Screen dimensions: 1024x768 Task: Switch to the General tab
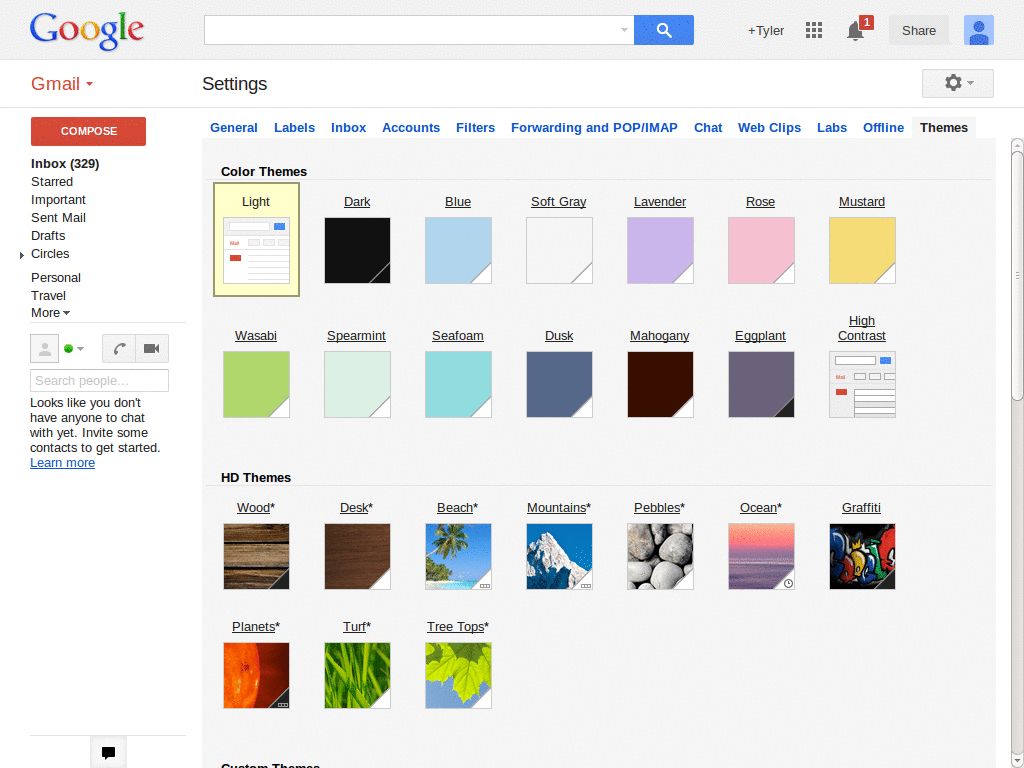[x=234, y=127]
